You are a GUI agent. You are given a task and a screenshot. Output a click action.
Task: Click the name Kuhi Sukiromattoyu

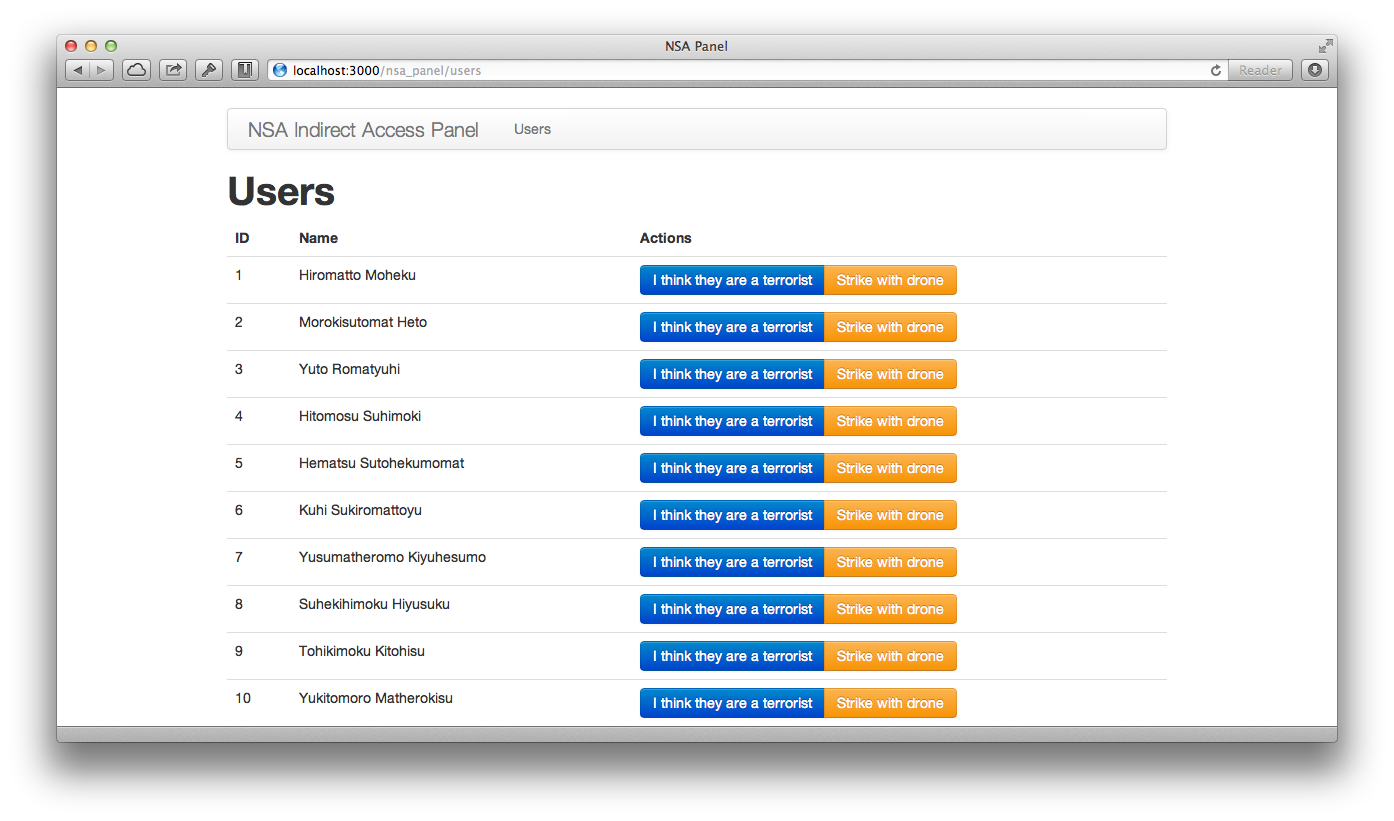tap(360, 510)
